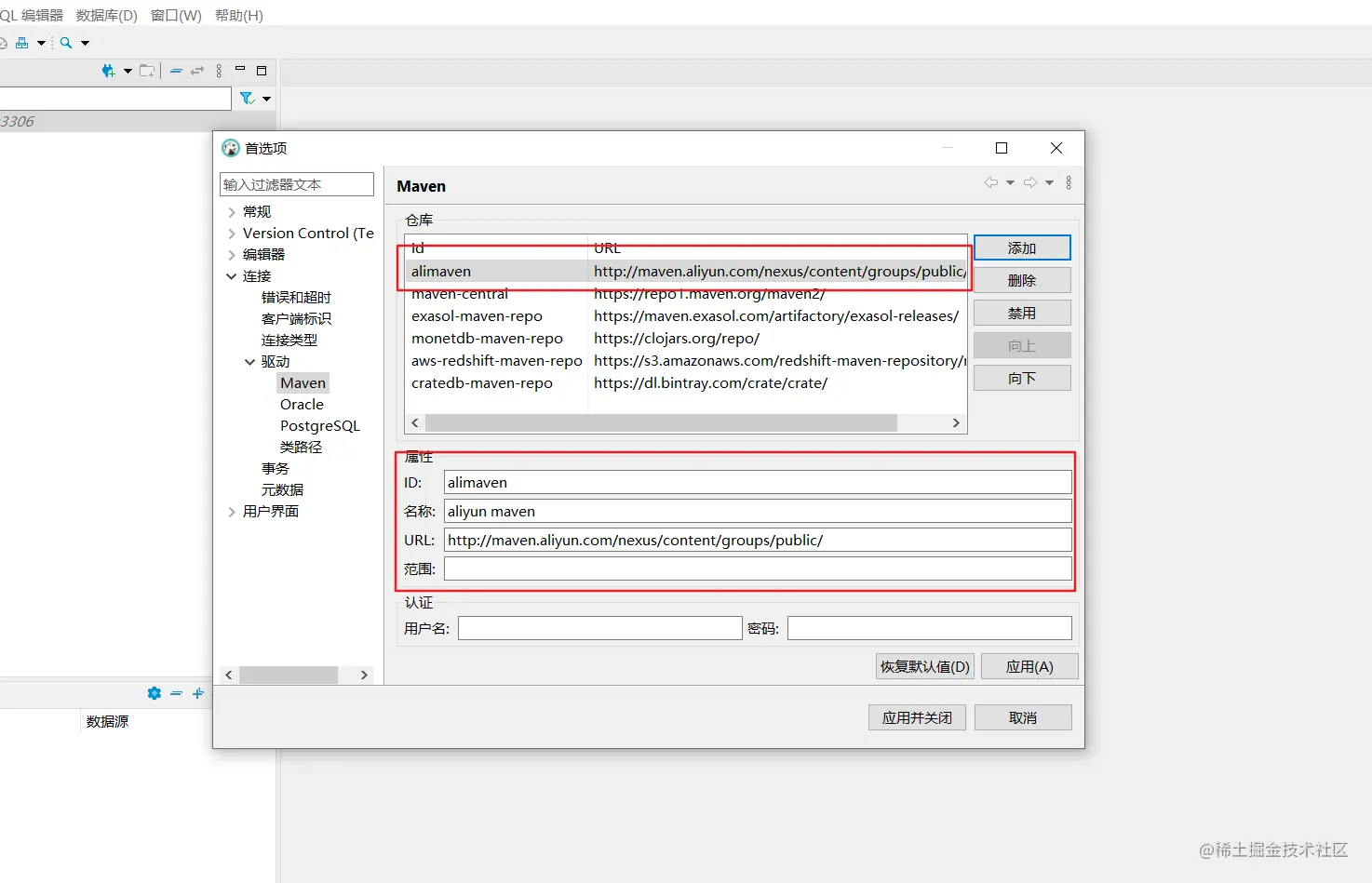1372x883 pixels.
Task: Select the monetdb-maven-repo row
Action: (686, 339)
